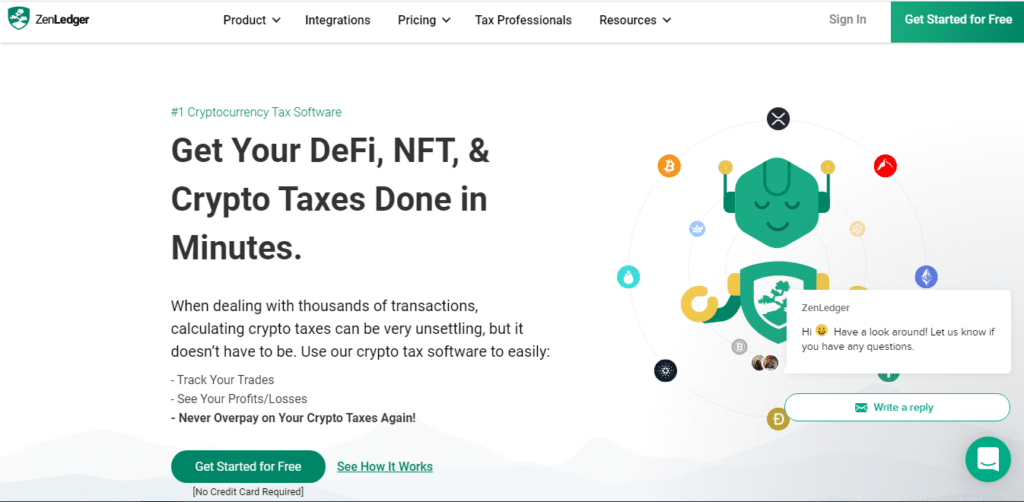Click the bonsai shield emblem on the robot
Viewport: 1024px width, 502px height.
(775, 303)
